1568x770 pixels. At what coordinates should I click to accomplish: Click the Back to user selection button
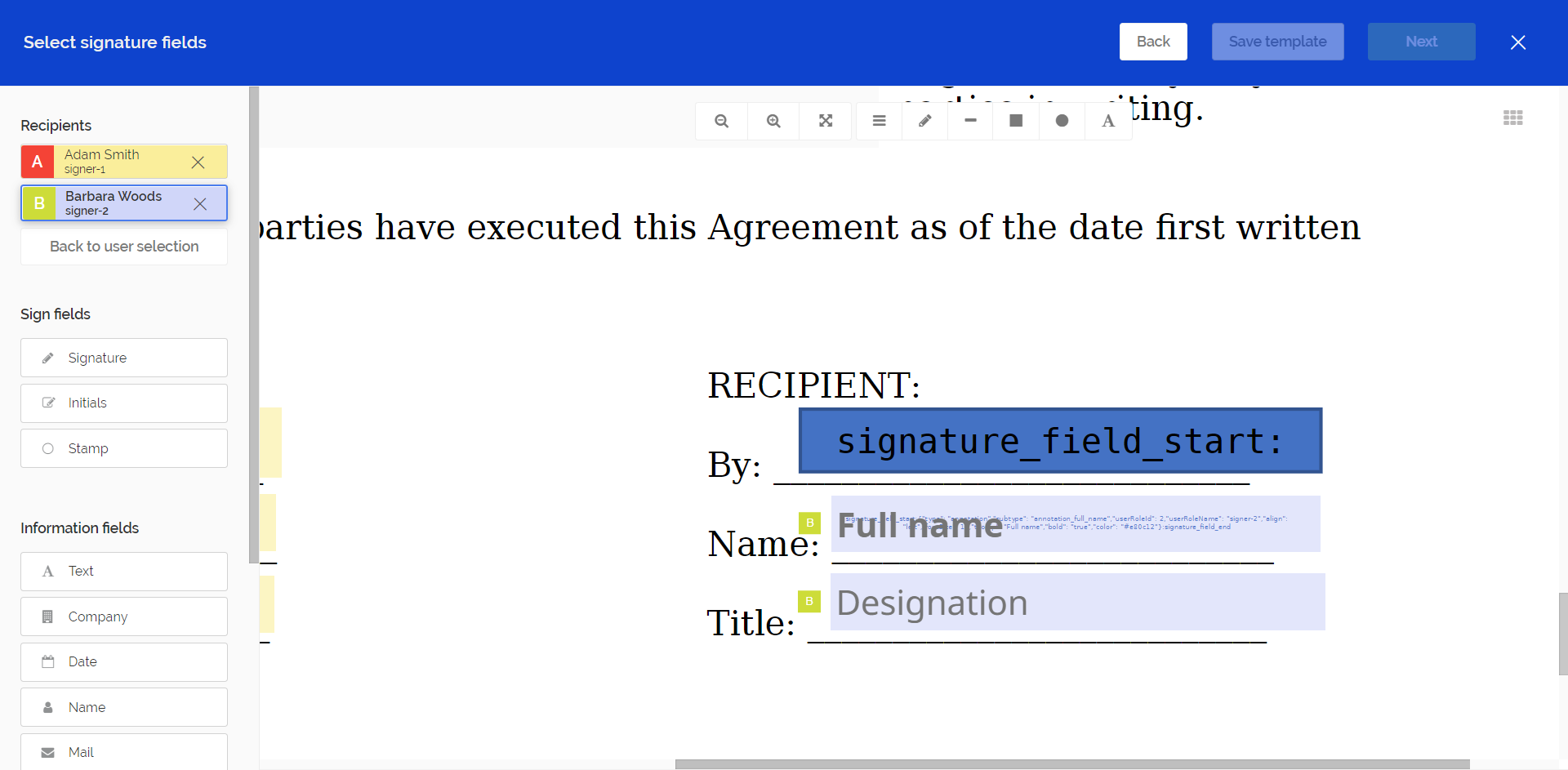click(124, 247)
